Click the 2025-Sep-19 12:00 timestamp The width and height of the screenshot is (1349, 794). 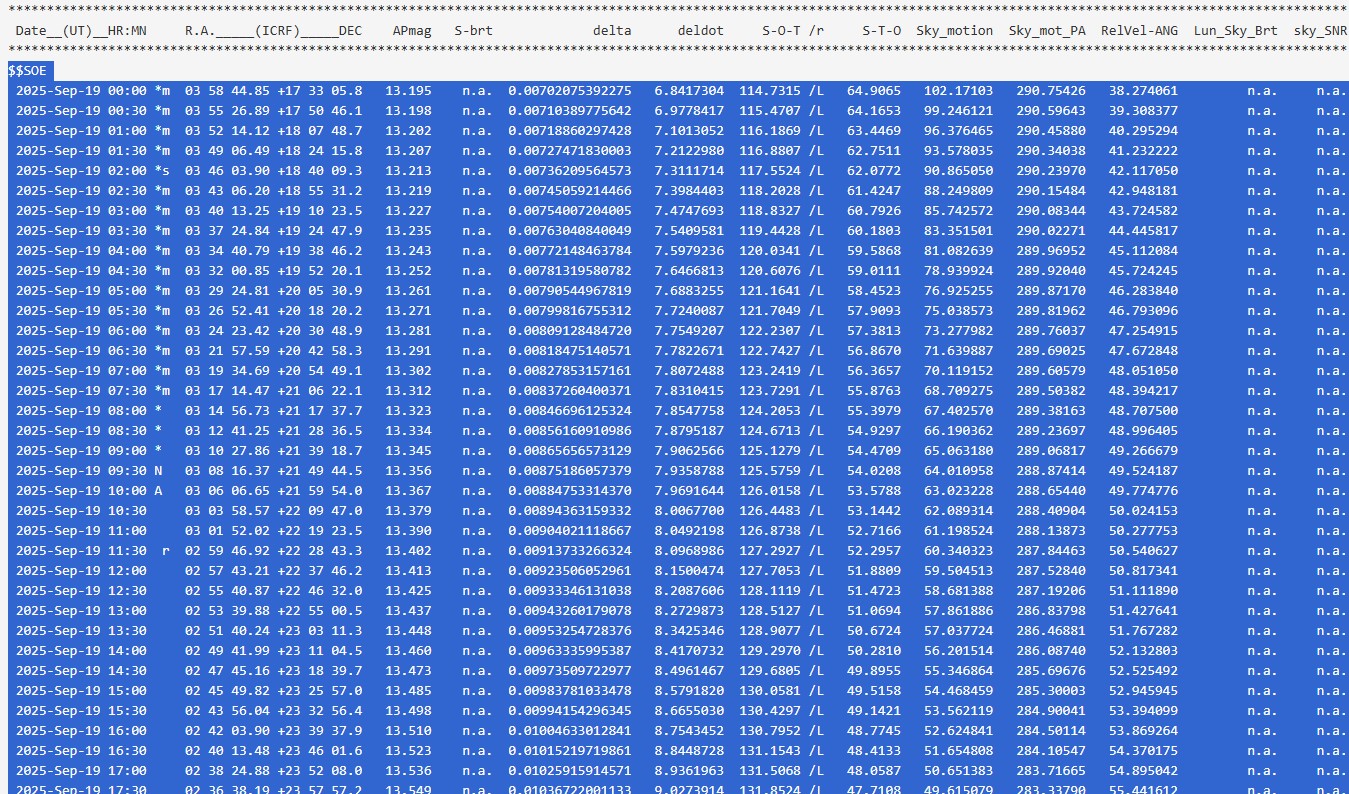81,571
